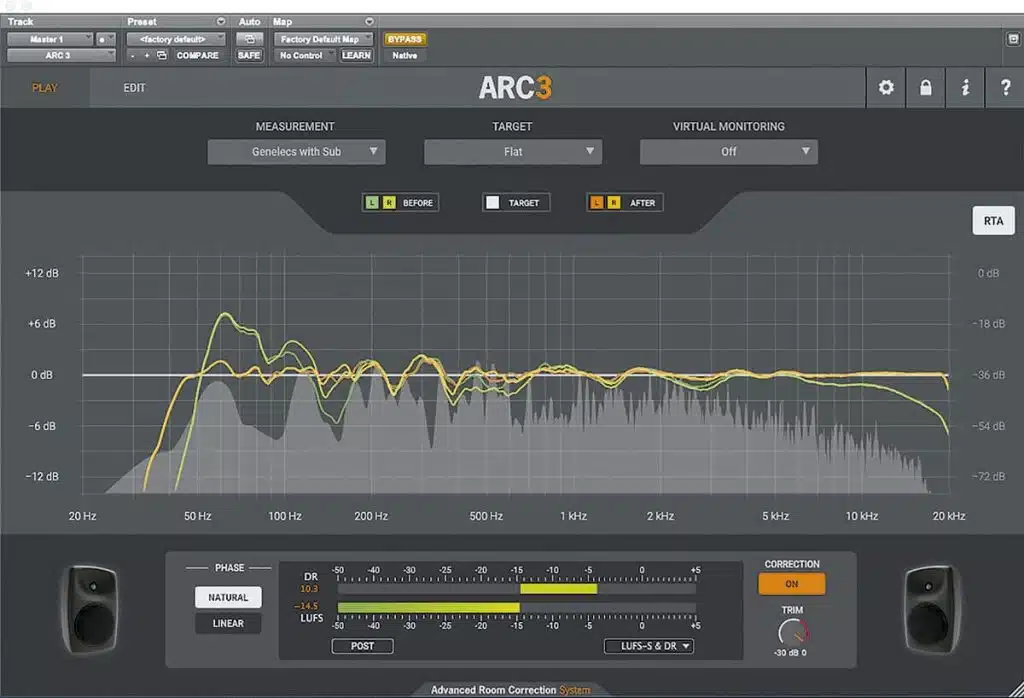This screenshot has height=698, width=1024.
Task: Click the -72 dB RTA scale label
Action: [989, 477]
